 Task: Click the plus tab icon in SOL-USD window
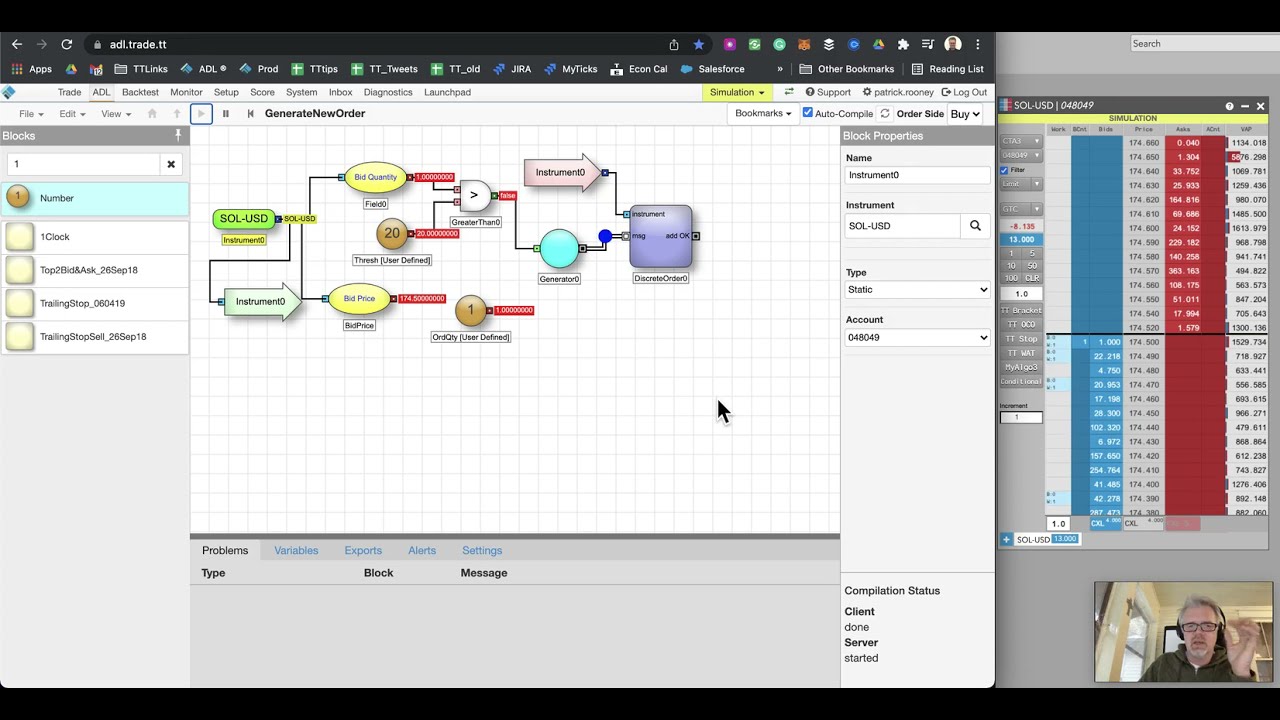[1006, 539]
